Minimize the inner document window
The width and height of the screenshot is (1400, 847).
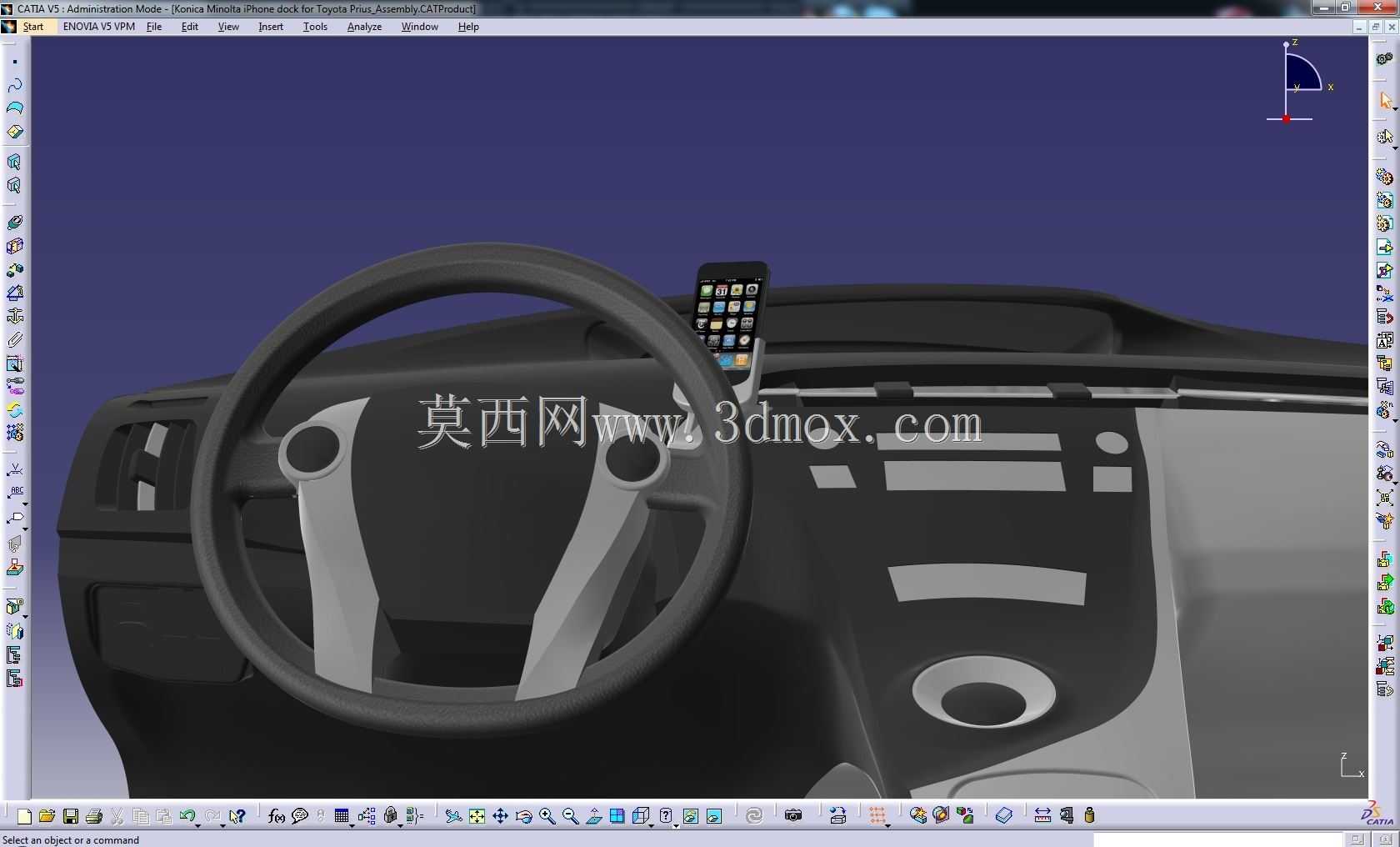1360,27
